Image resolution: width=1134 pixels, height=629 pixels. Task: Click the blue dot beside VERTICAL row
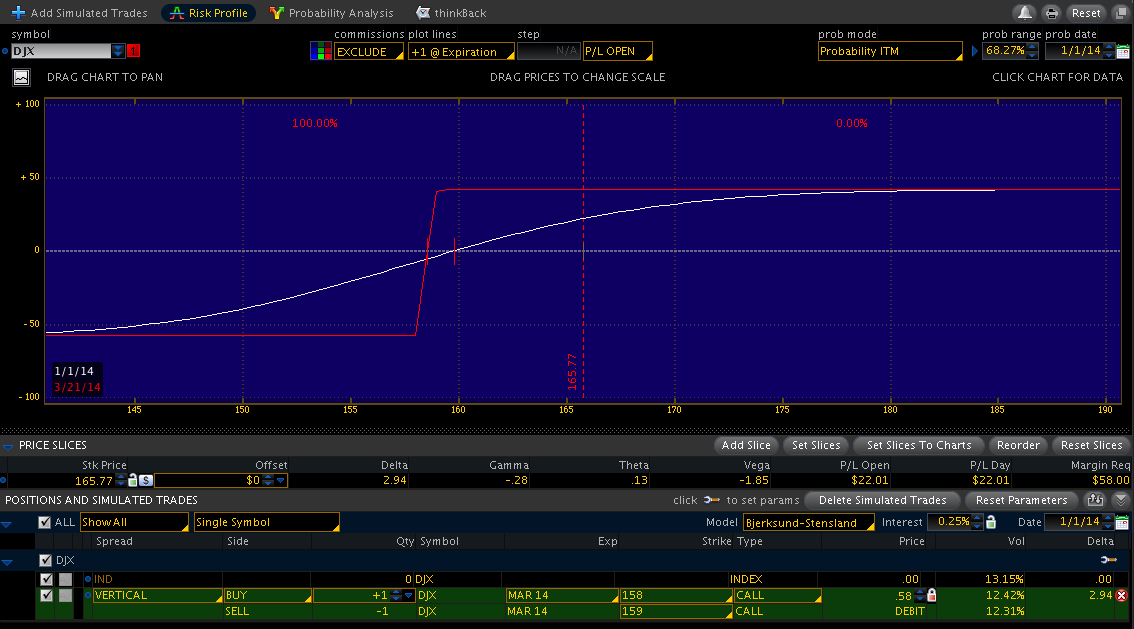(88, 595)
